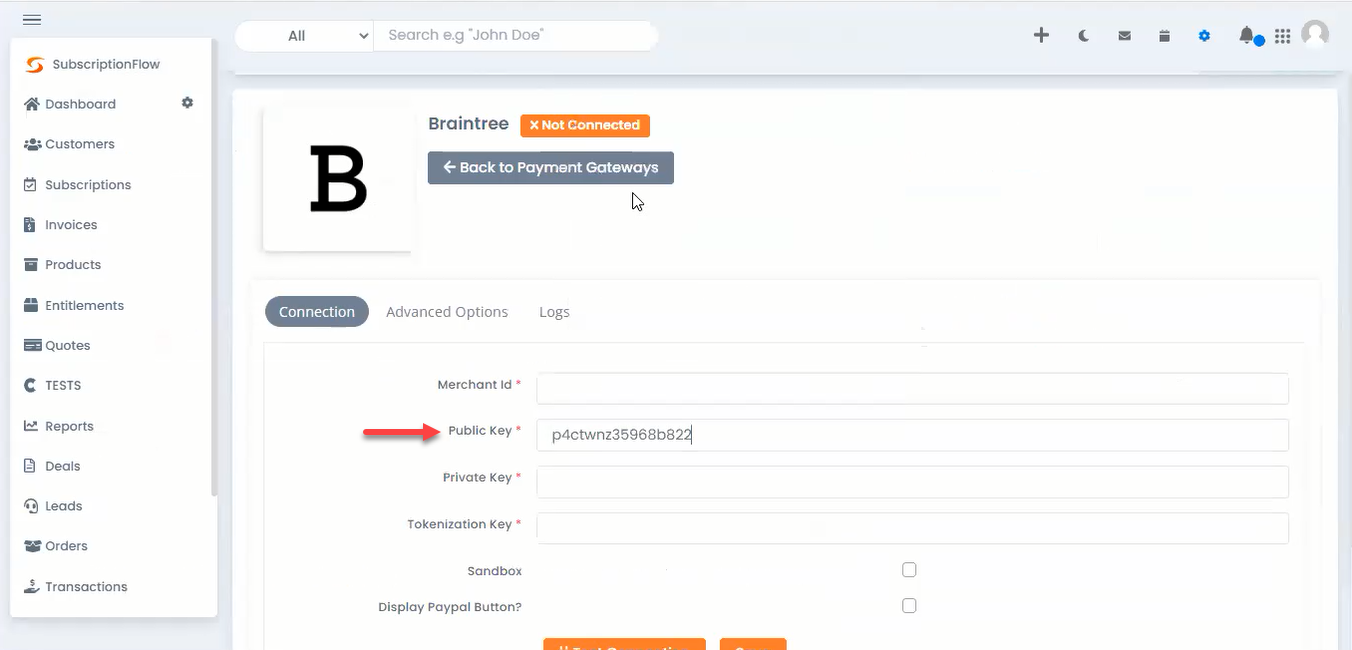Open the apps grid icon
The height and width of the screenshot is (650, 1352).
[x=1282, y=36]
